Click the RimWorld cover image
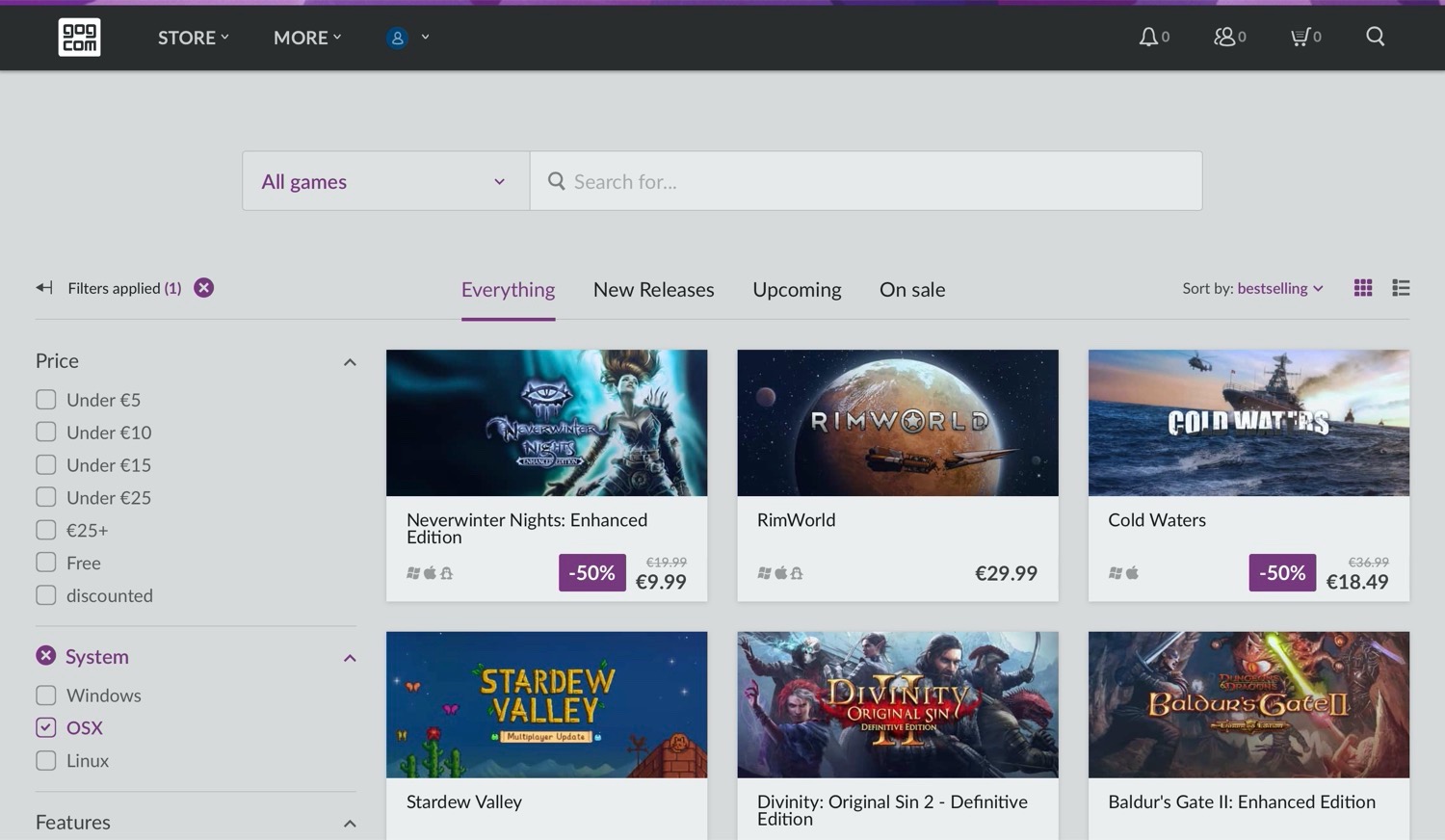The width and height of the screenshot is (1445, 840). 898,423
